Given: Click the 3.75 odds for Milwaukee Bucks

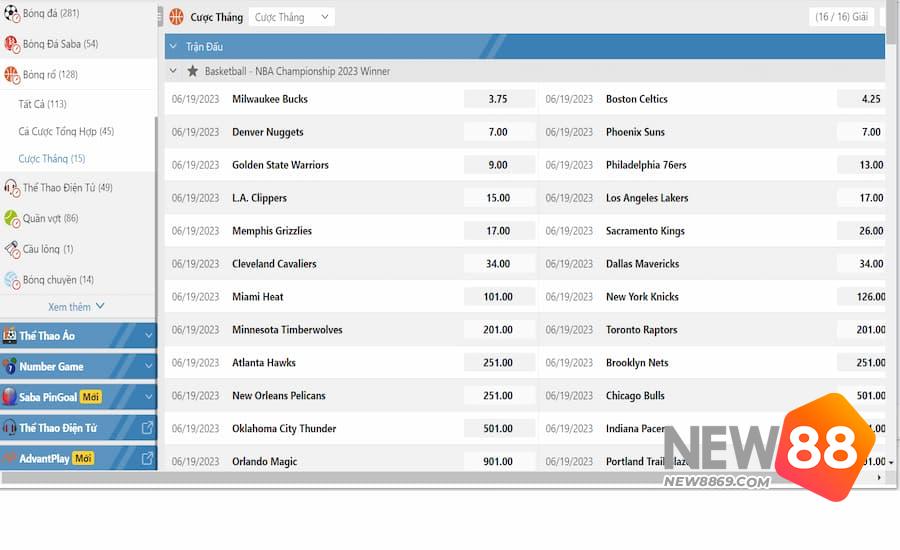Looking at the screenshot, I should 498,99.
